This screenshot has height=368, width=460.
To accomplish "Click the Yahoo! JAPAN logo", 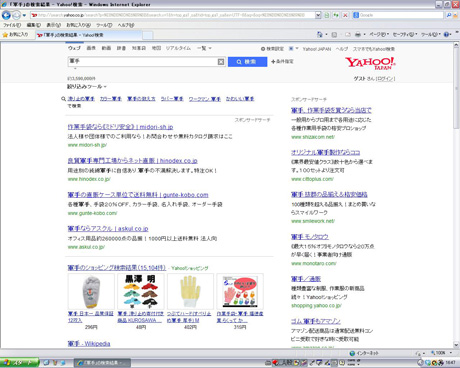I will click(370, 63).
